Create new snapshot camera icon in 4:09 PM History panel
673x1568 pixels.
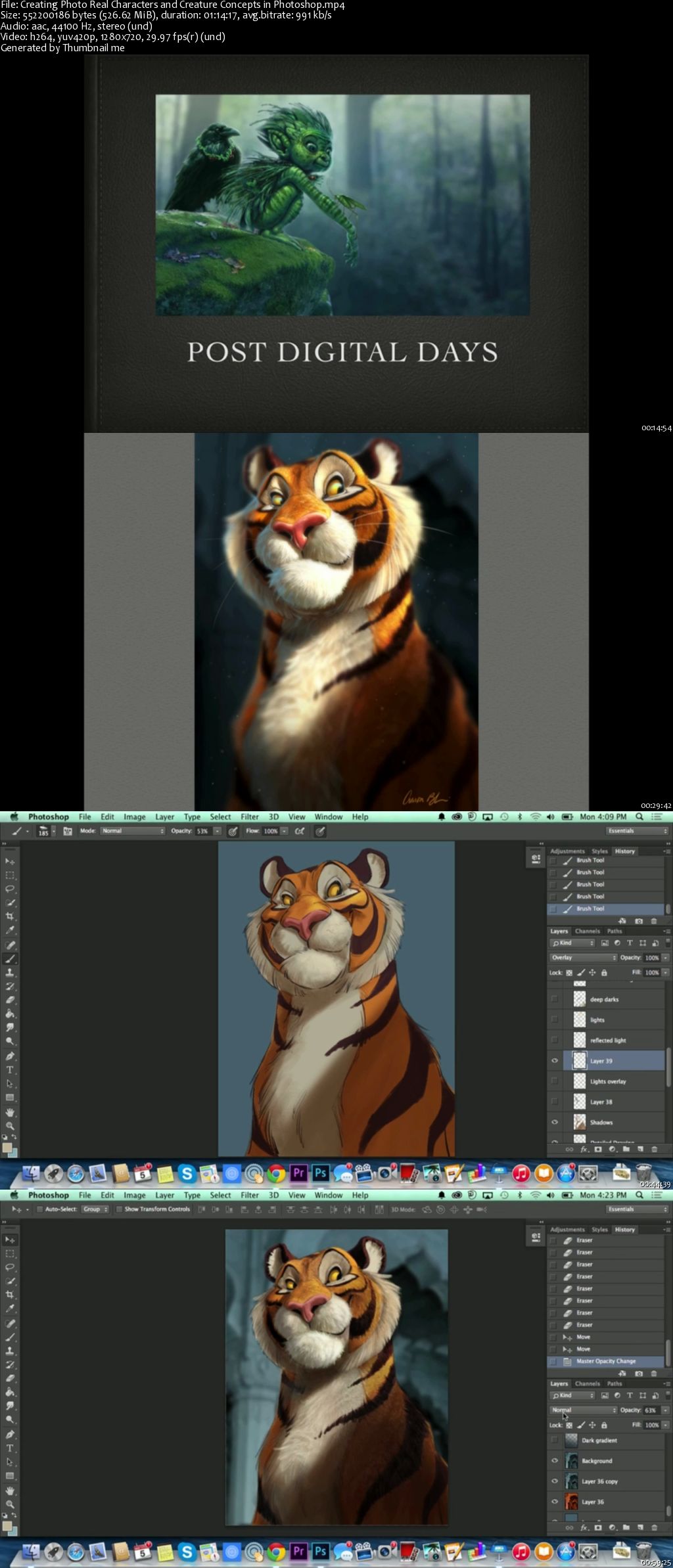(x=639, y=921)
